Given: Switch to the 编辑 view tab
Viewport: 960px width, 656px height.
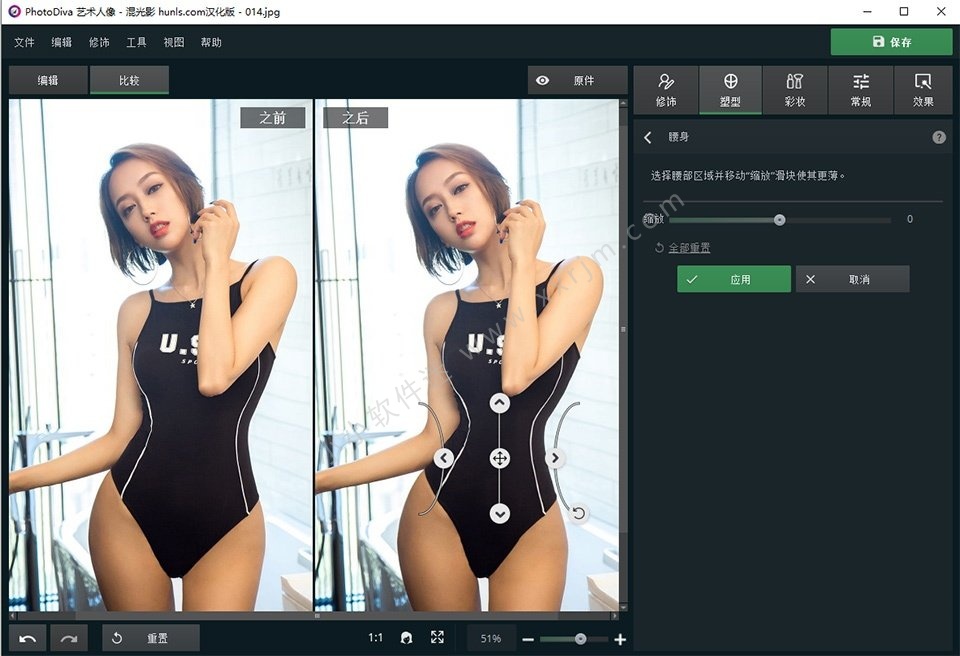Looking at the screenshot, I should [x=48, y=80].
